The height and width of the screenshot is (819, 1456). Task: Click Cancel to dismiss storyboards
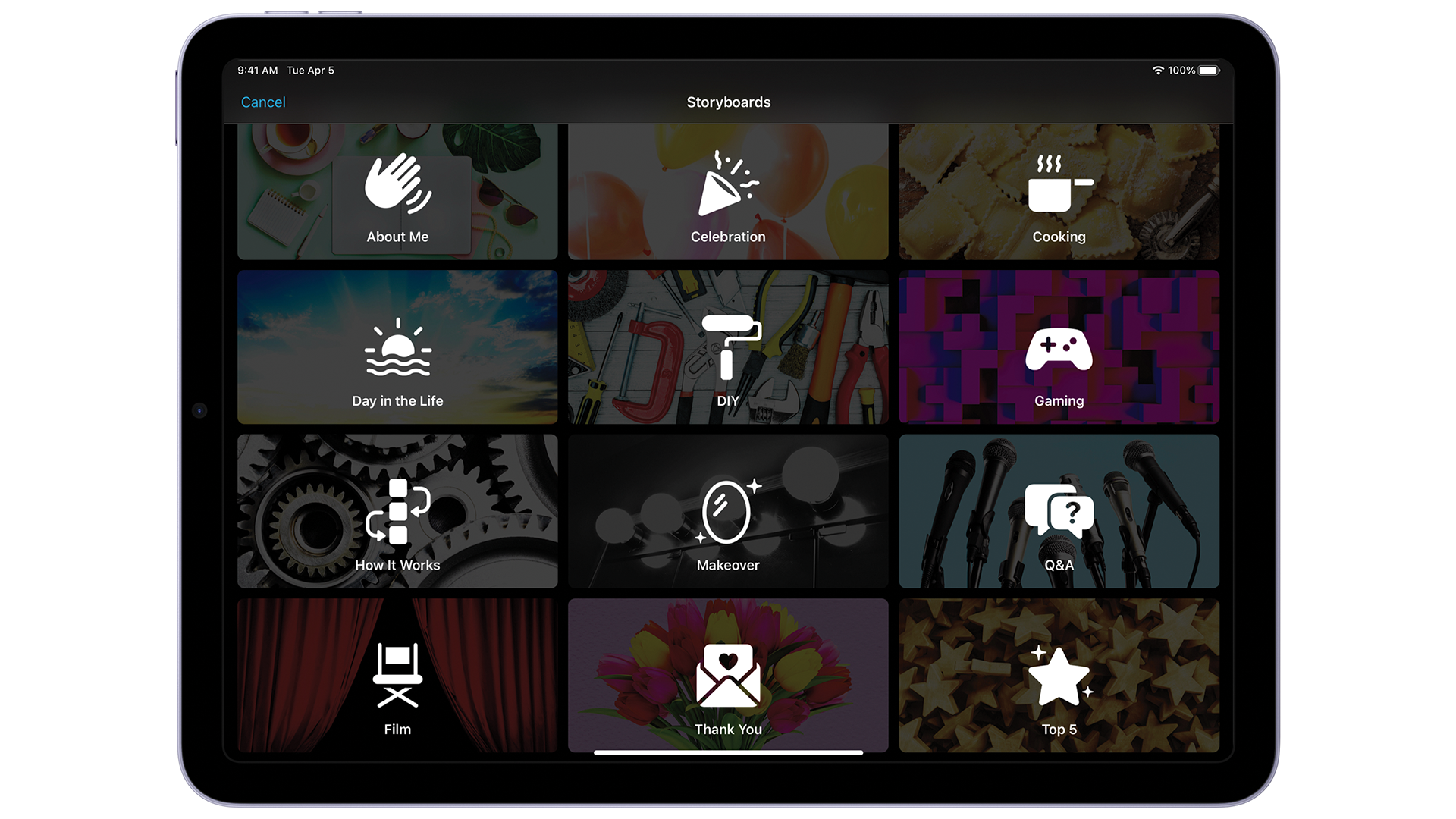pyautogui.click(x=263, y=101)
